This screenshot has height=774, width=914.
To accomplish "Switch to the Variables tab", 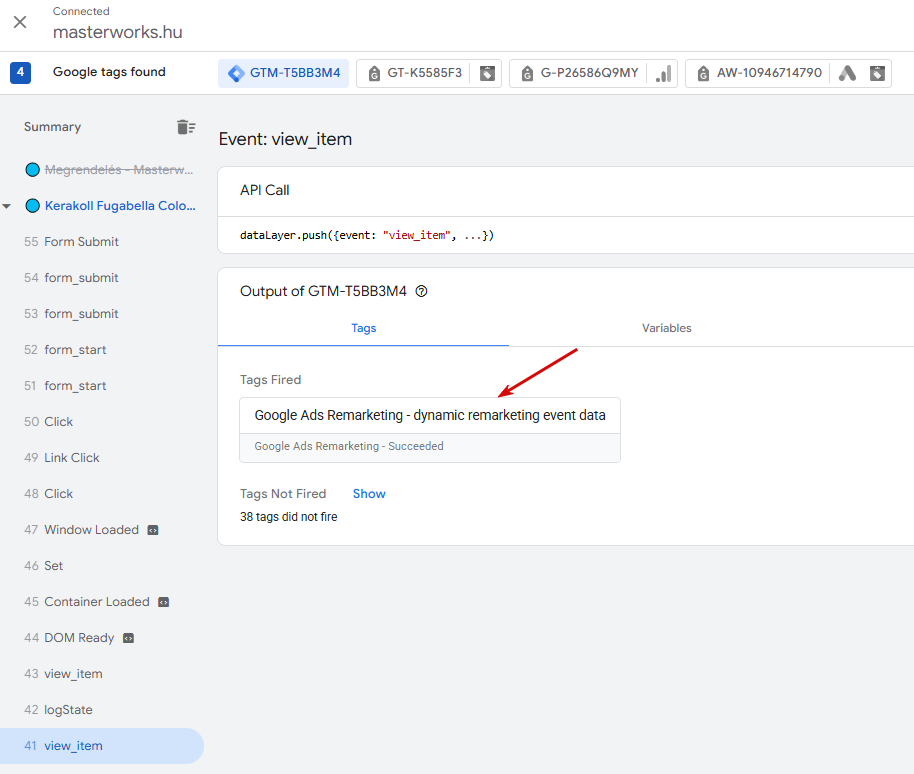I will pyautogui.click(x=667, y=328).
